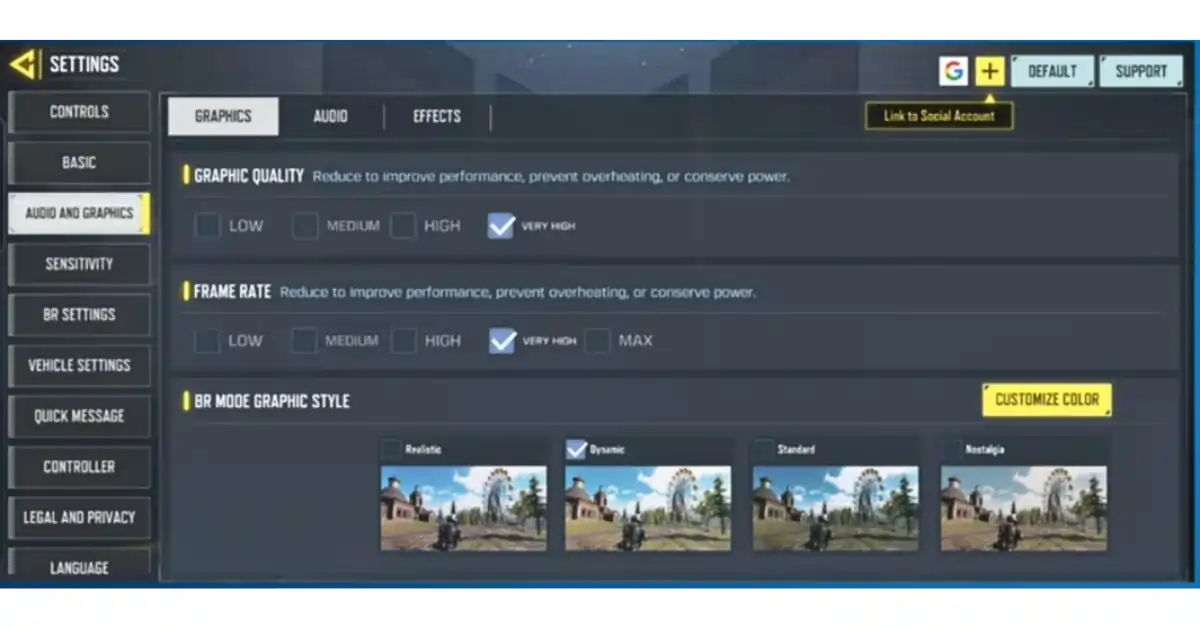The image size is (1200, 628).
Task: Click the CUSTOMIZE COLOR button
Action: [x=1047, y=399]
